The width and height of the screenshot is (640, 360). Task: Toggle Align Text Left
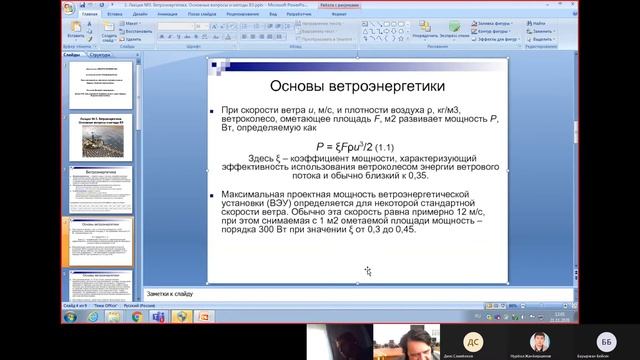pyautogui.click(x=244, y=37)
